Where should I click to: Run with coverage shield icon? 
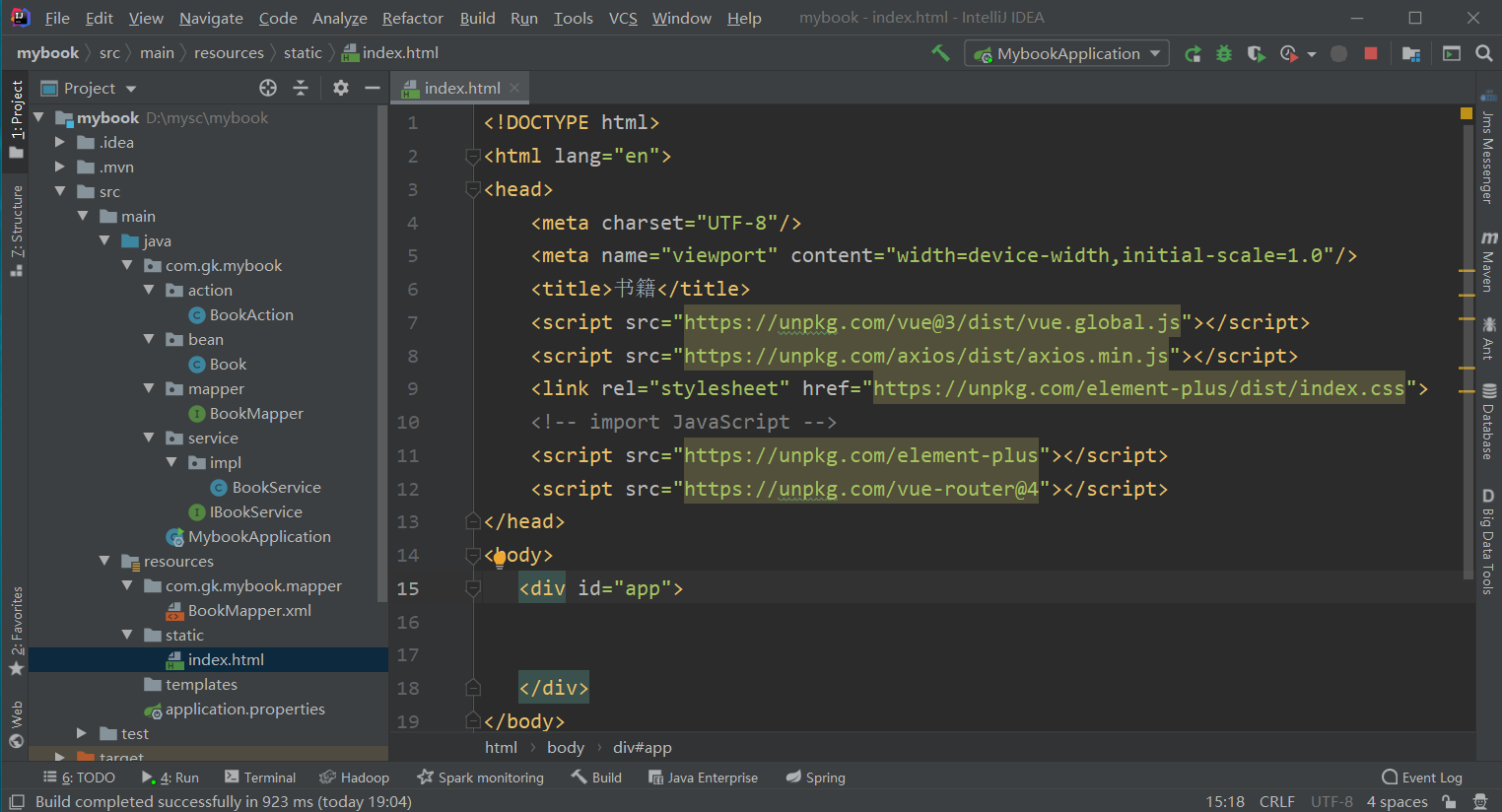coord(1256,54)
